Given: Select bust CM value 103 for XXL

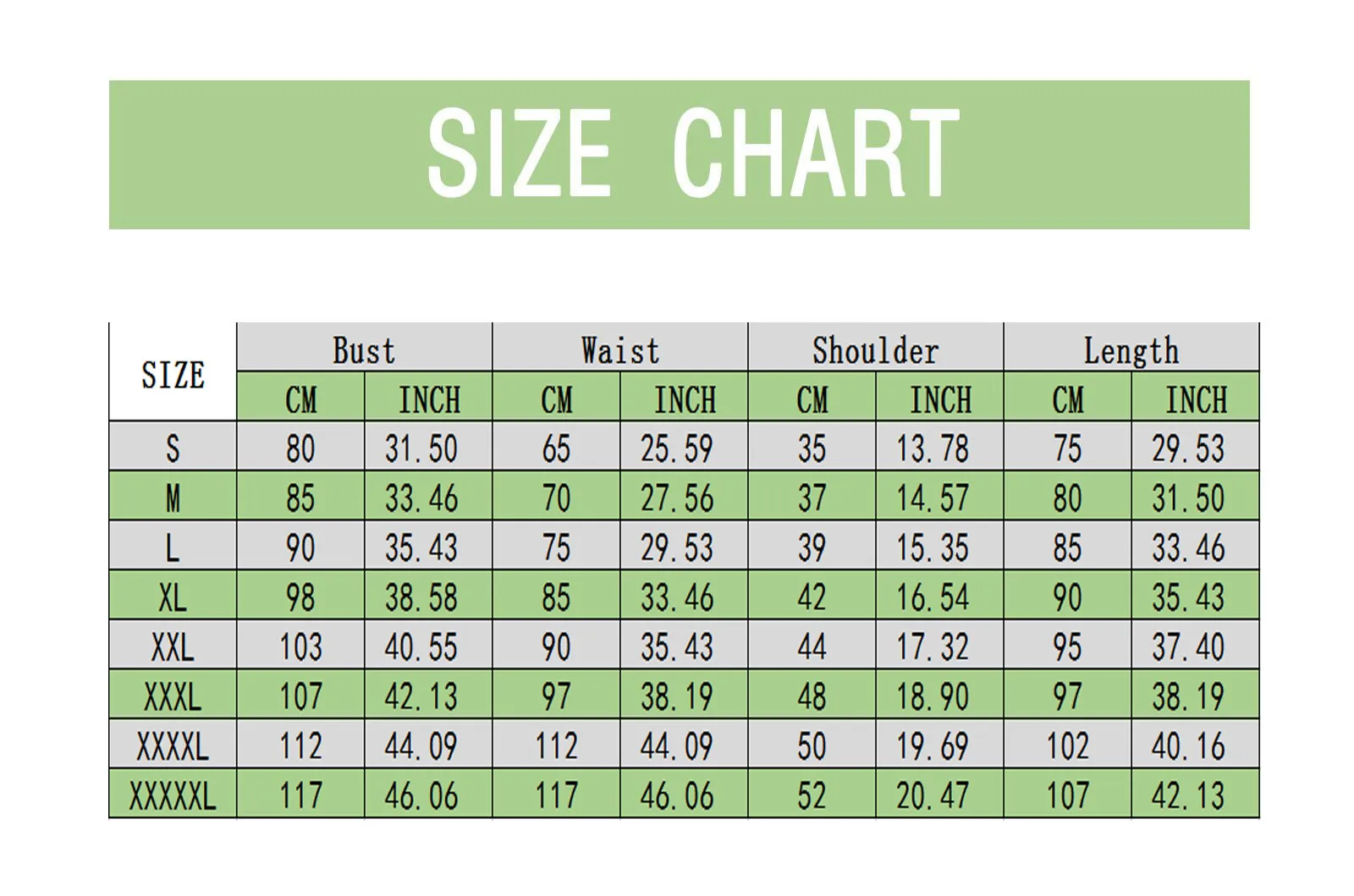Looking at the screenshot, I should tap(300, 647).
